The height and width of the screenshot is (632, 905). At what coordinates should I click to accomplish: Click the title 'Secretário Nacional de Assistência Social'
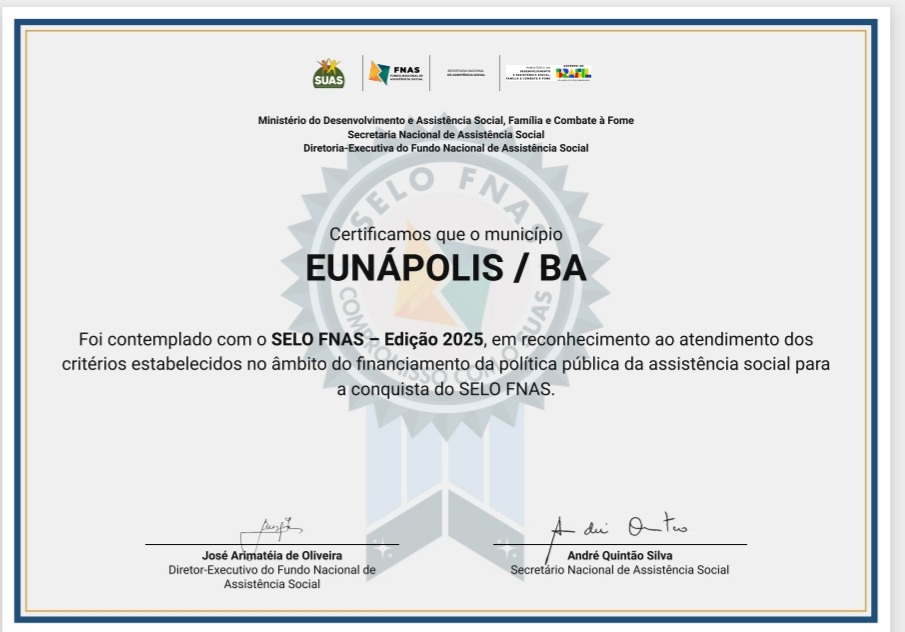[x=619, y=570]
